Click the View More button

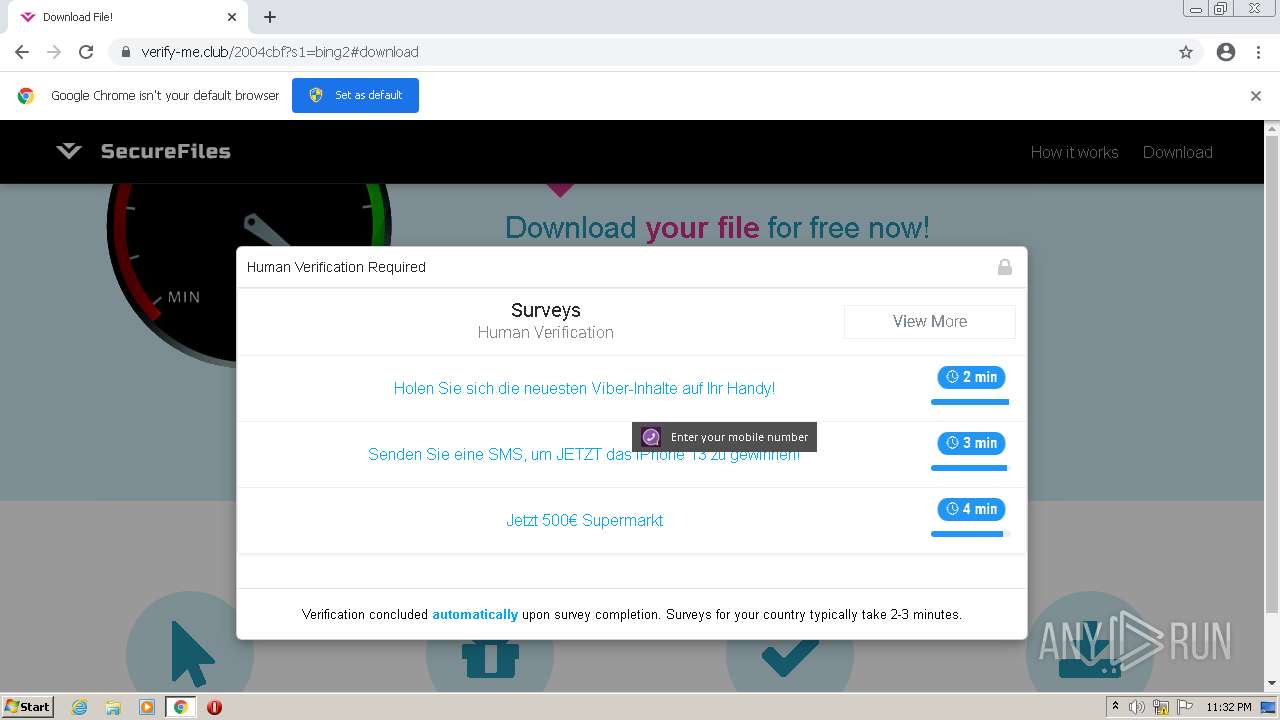click(x=929, y=321)
